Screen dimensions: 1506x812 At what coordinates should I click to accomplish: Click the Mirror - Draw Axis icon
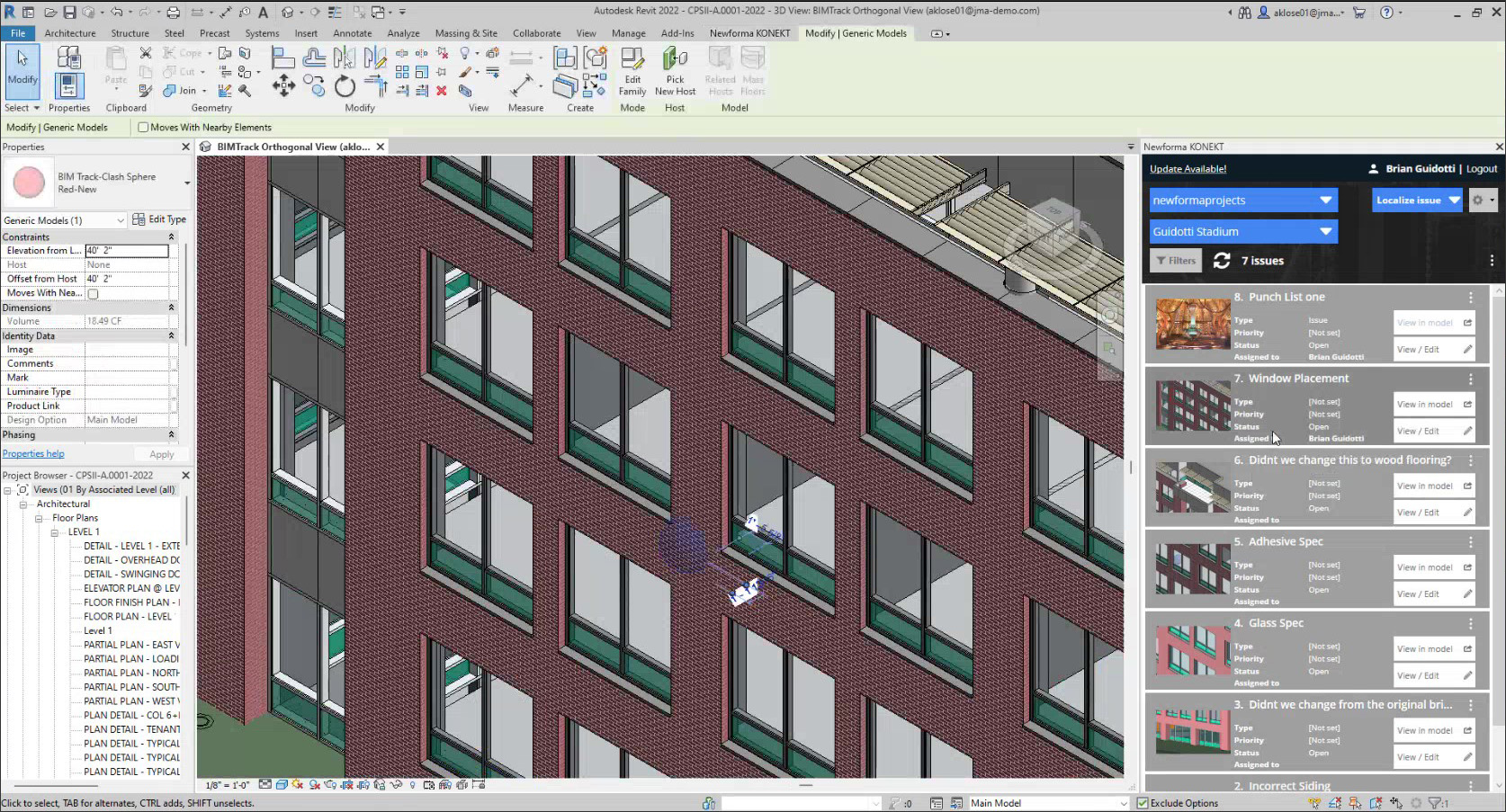pos(375,58)
